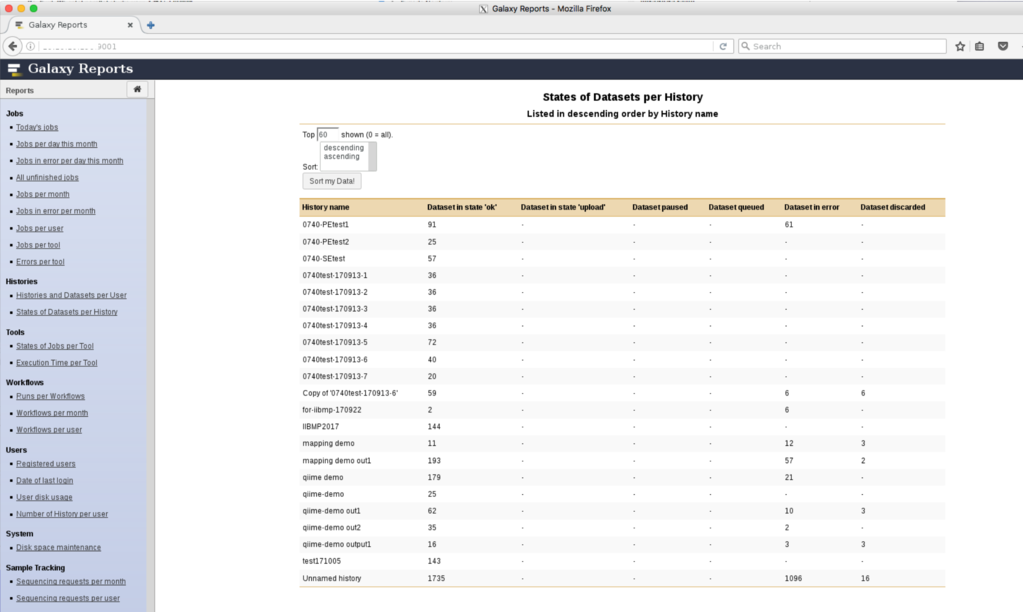Open a new tab with the plus icon
The width and height of the screenshot is (1023, 612).
point(151,25)
